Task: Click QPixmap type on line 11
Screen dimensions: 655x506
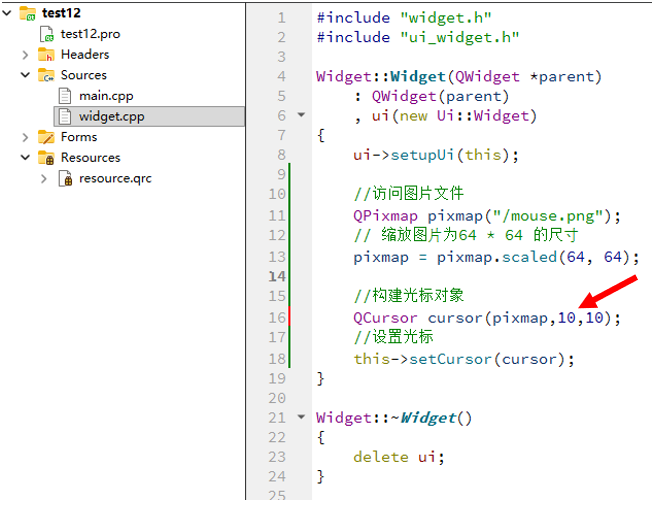Action: coord(385,216)
